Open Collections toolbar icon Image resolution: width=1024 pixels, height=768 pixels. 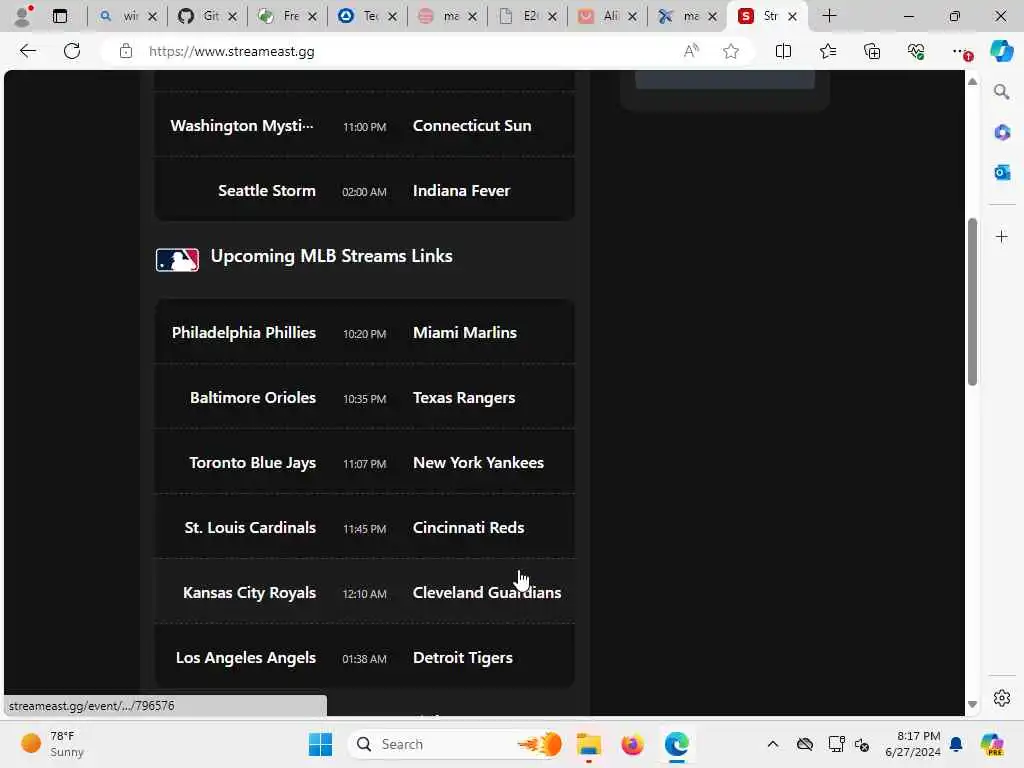[872, 51]
